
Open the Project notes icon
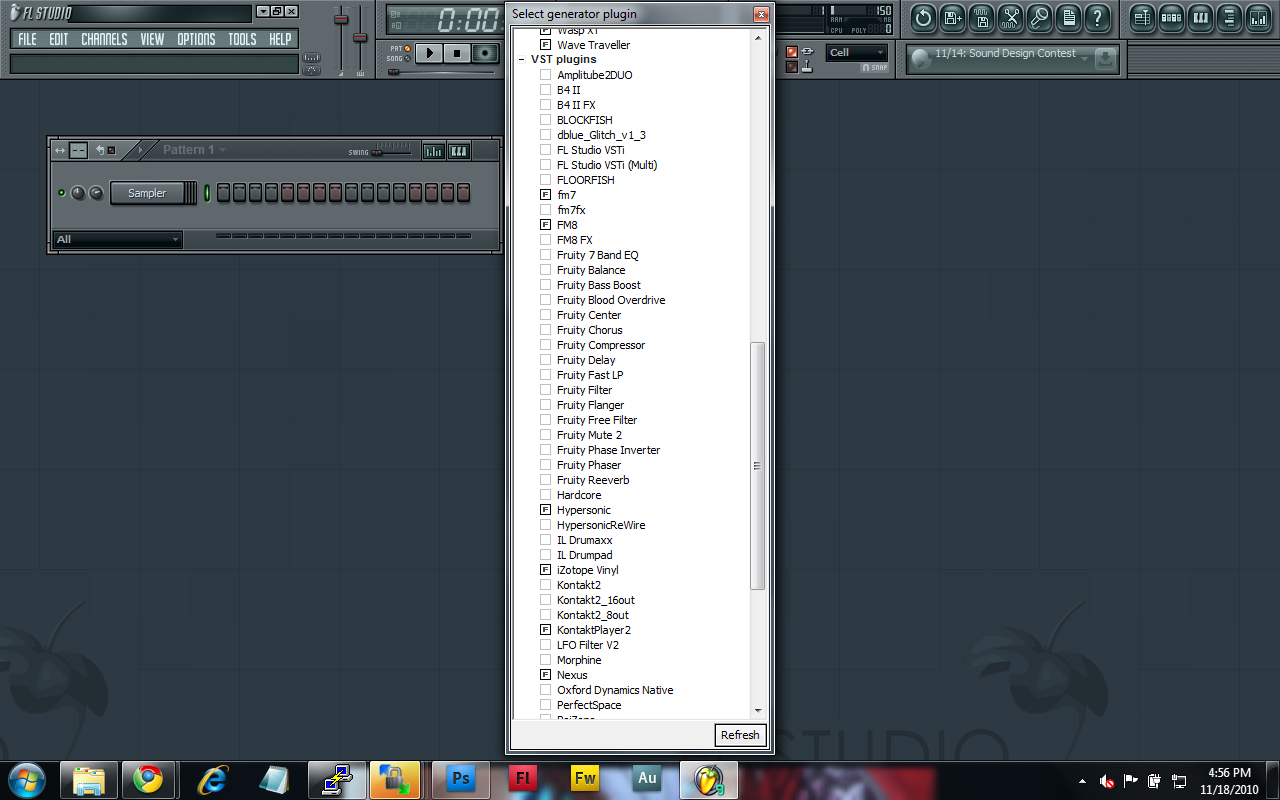point(1069,18)
